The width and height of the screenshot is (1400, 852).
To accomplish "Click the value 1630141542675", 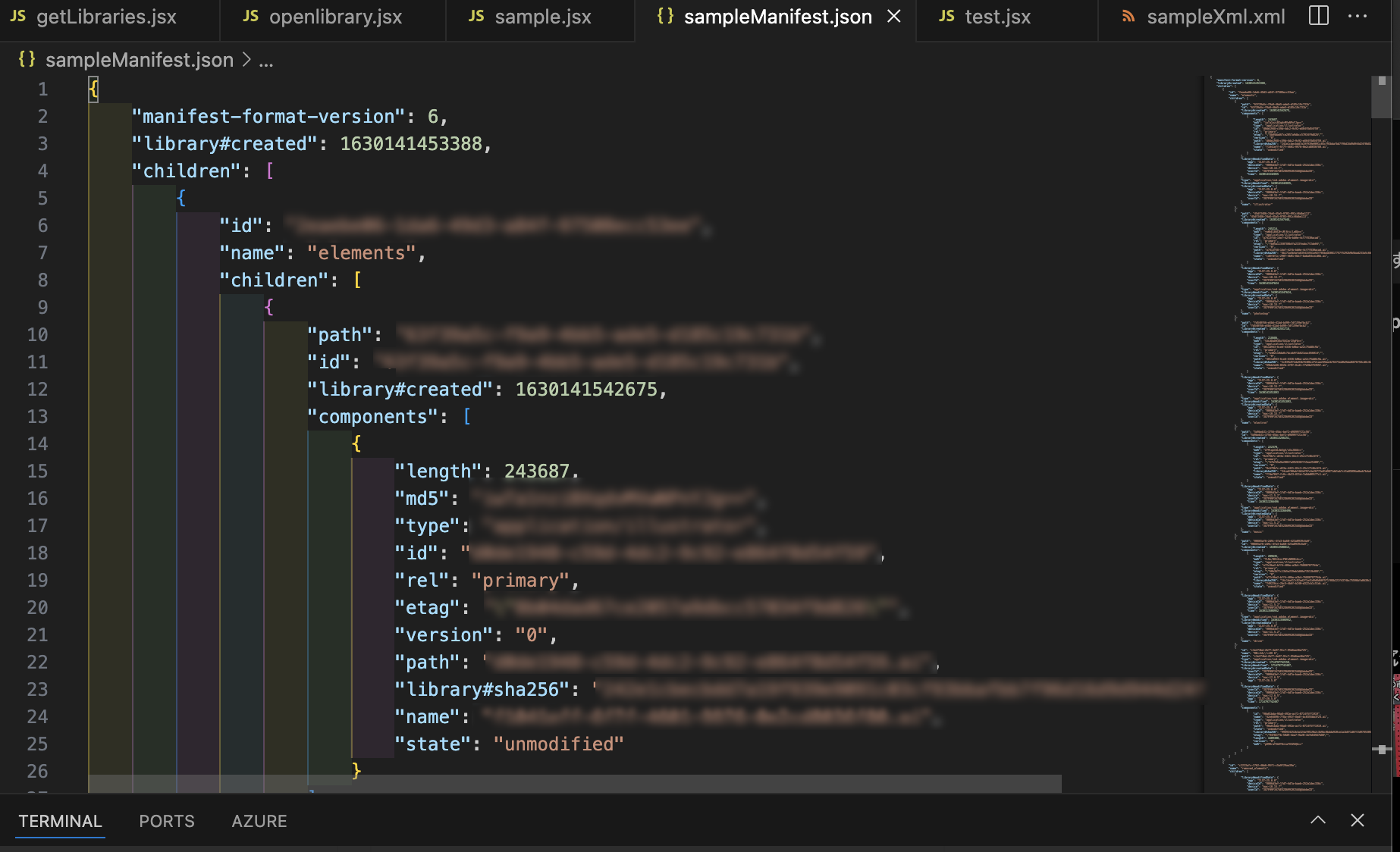I will coord(586,390).
